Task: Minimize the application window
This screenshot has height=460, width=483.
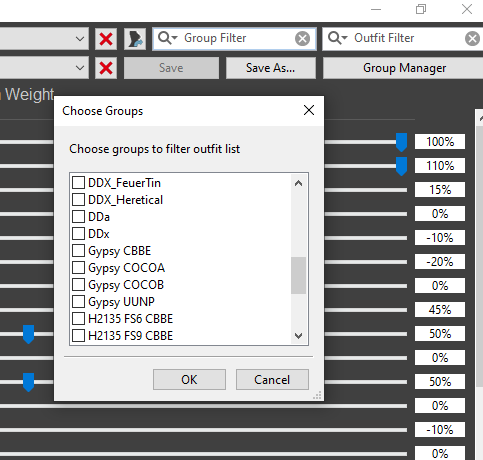Action: [376, 9]
